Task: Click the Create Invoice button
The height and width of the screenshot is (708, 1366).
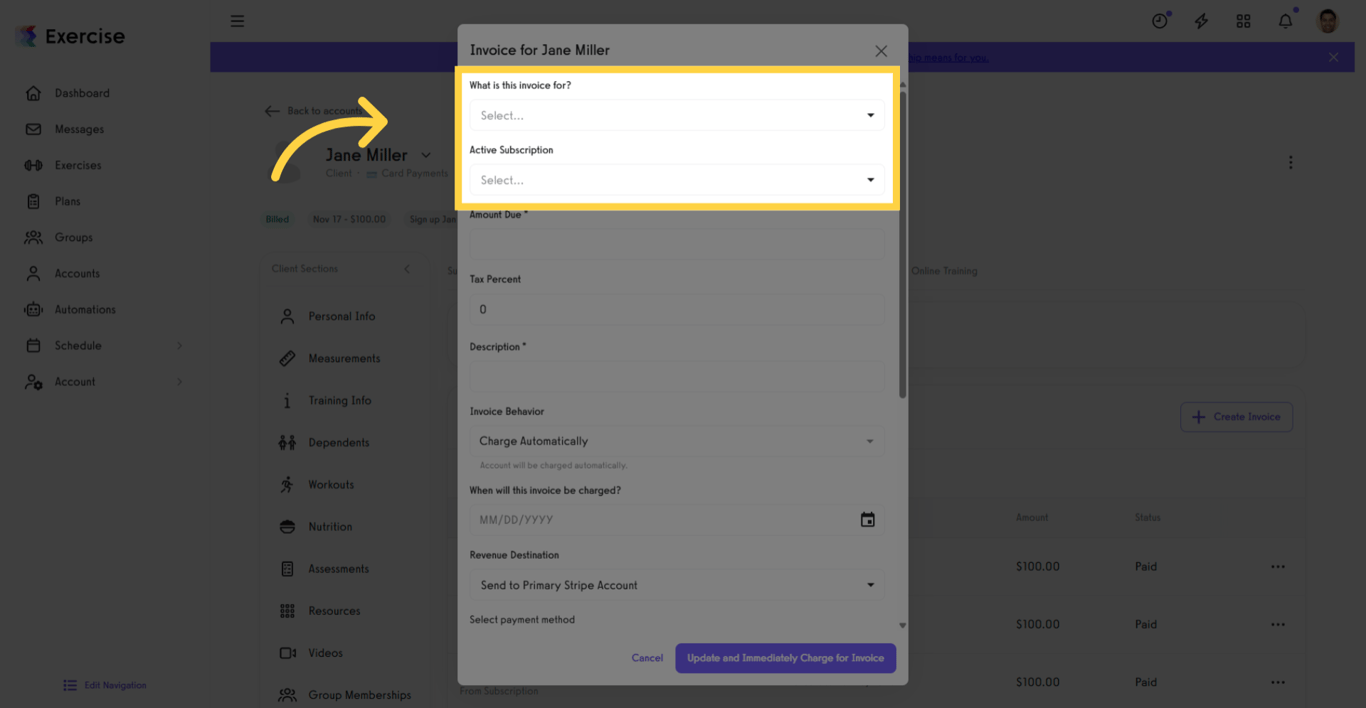Action: 1236,417
